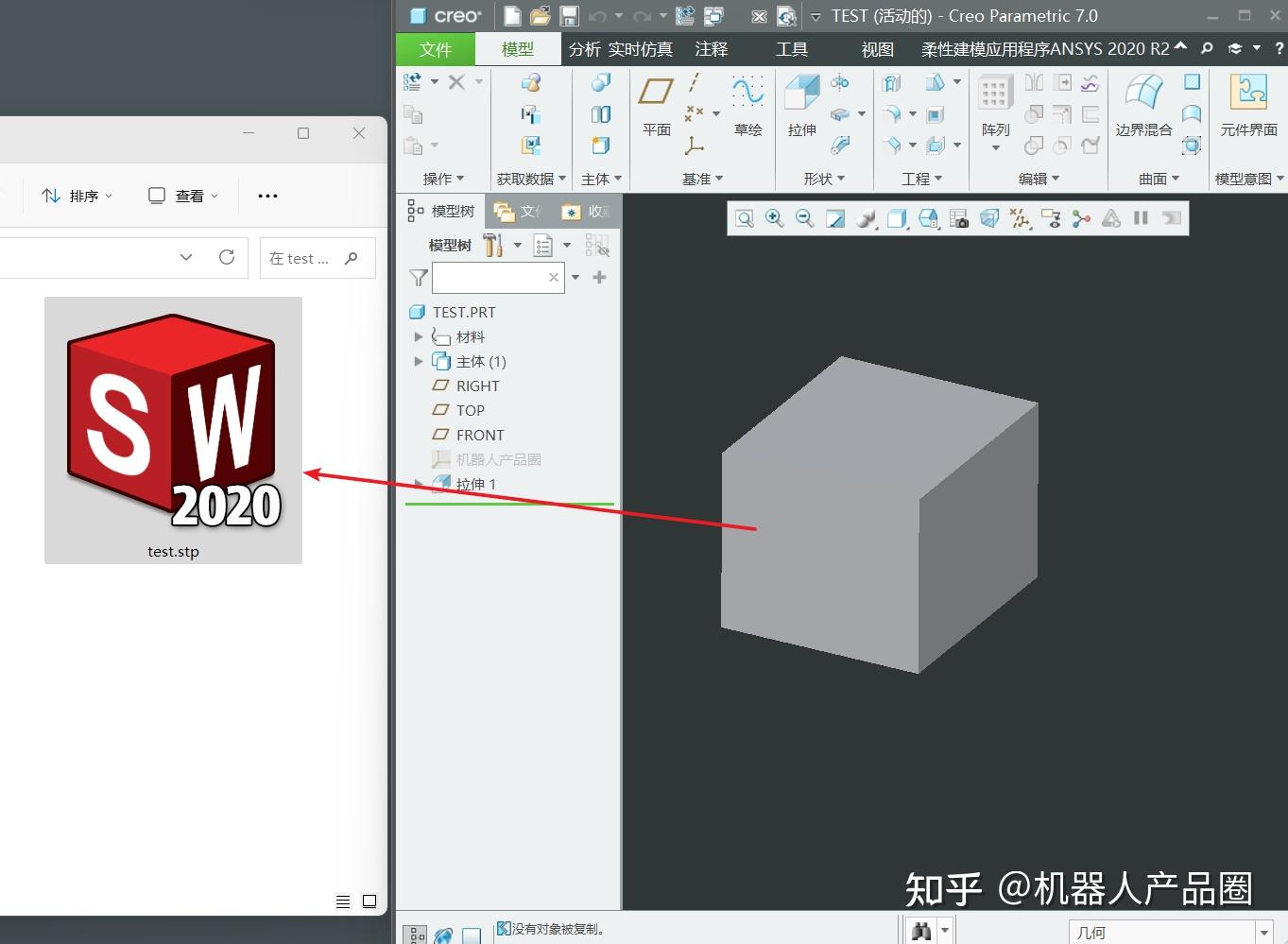Open the 视图 (View) menu tab

[x=877, y=48]
